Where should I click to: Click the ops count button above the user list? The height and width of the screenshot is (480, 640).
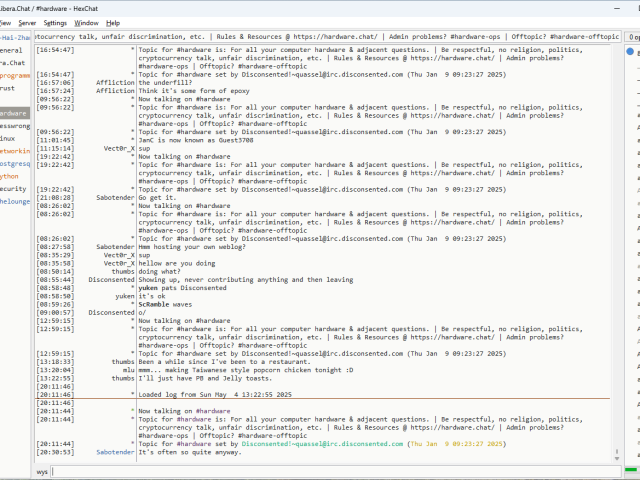[633, 36]
